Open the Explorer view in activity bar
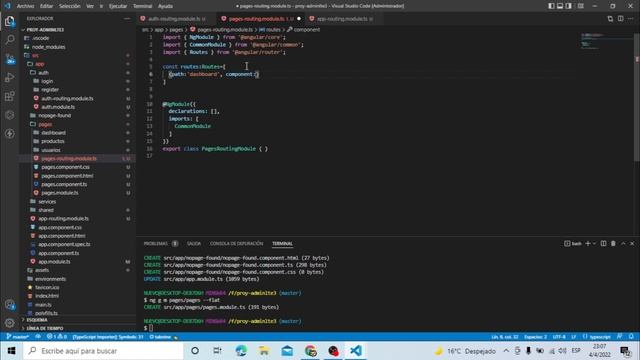Viewport: 640px width, 360px height. pos(10,21)
